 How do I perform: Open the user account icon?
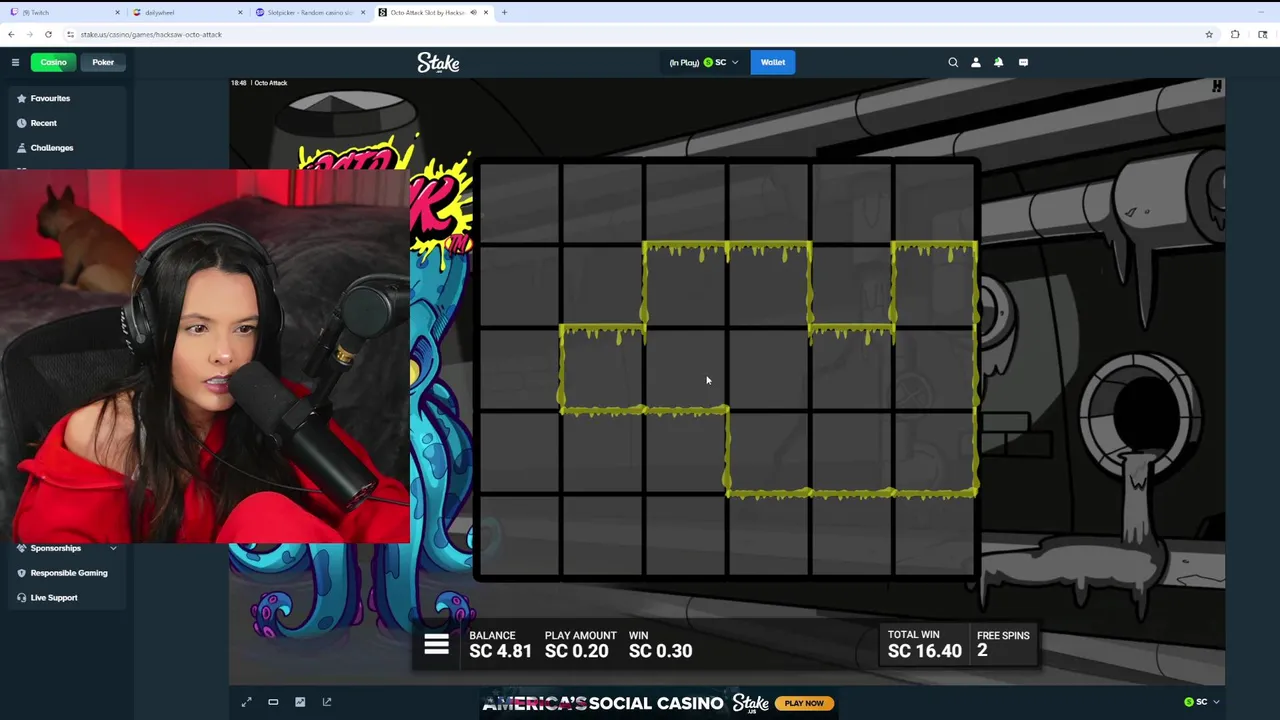click(x=976, y=62)
